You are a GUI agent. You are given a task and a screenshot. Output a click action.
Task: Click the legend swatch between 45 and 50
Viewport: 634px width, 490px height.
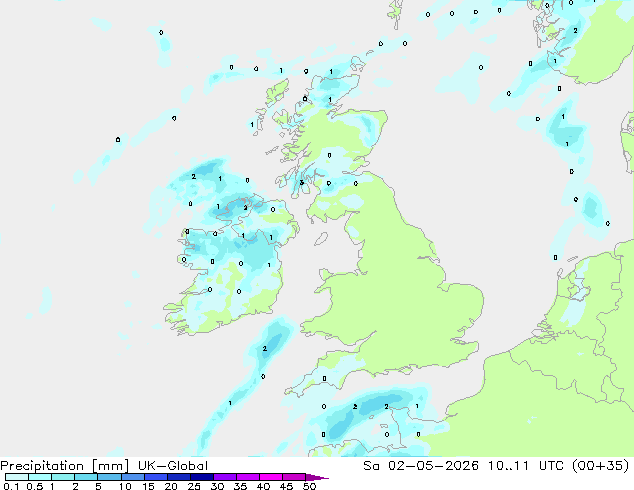pyautogui.click(x=294, y=477)
